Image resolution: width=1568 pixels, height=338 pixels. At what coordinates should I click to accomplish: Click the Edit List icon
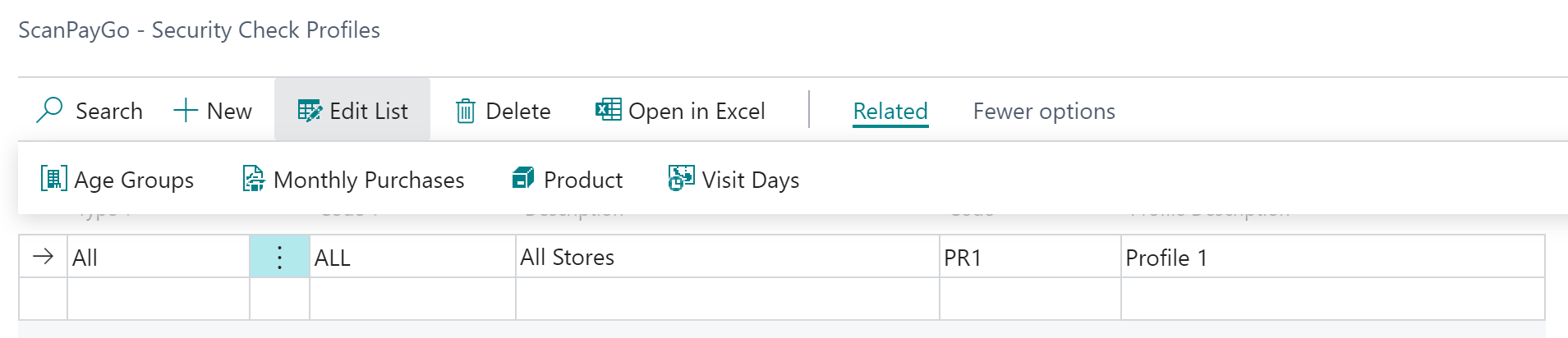tap(310, 110)
